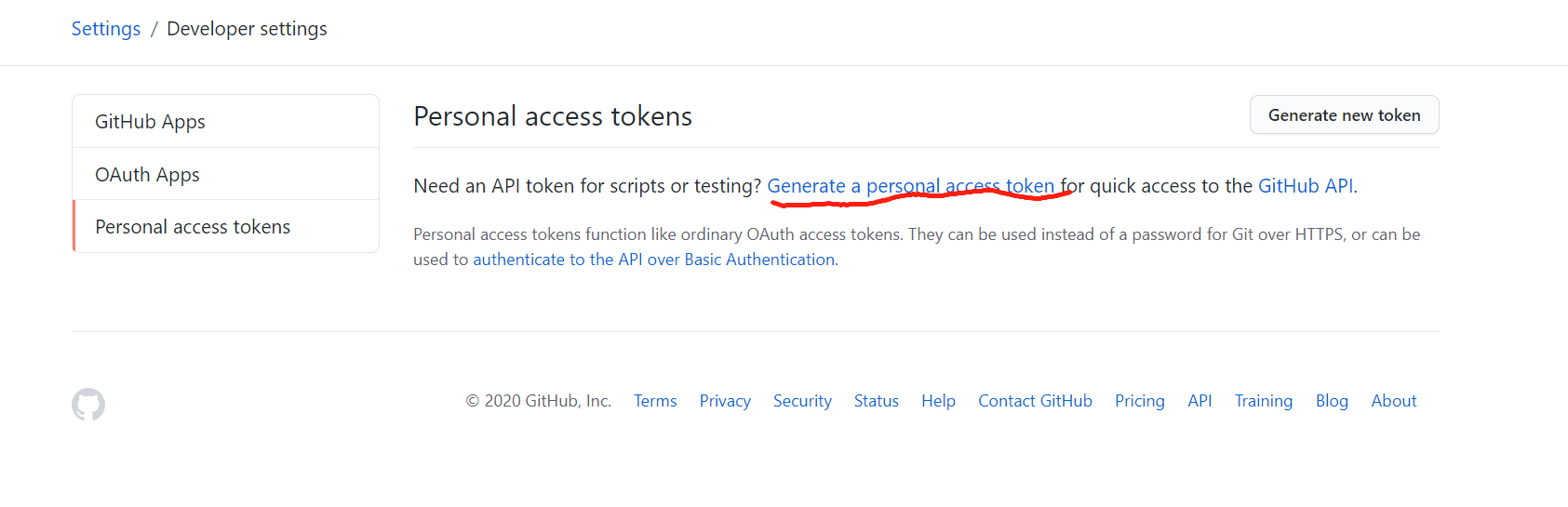Open the GitHub API link
Screen dimensions: 1568x507
coord(1305,186)
